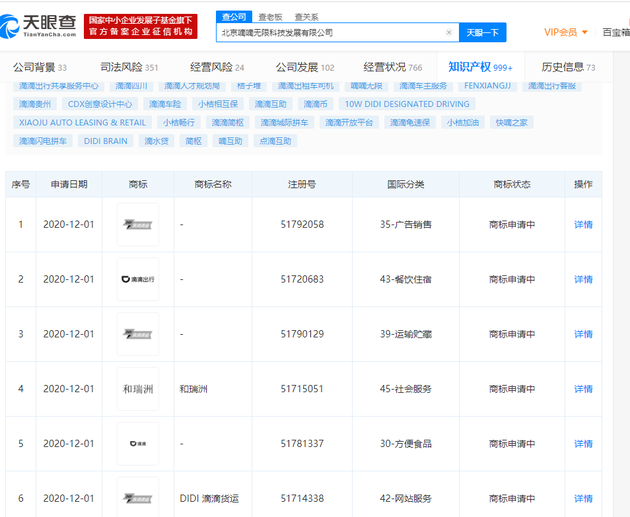Open 详情 link for registration 51792058
Screen dimensions: 630x517
(583, 225)
